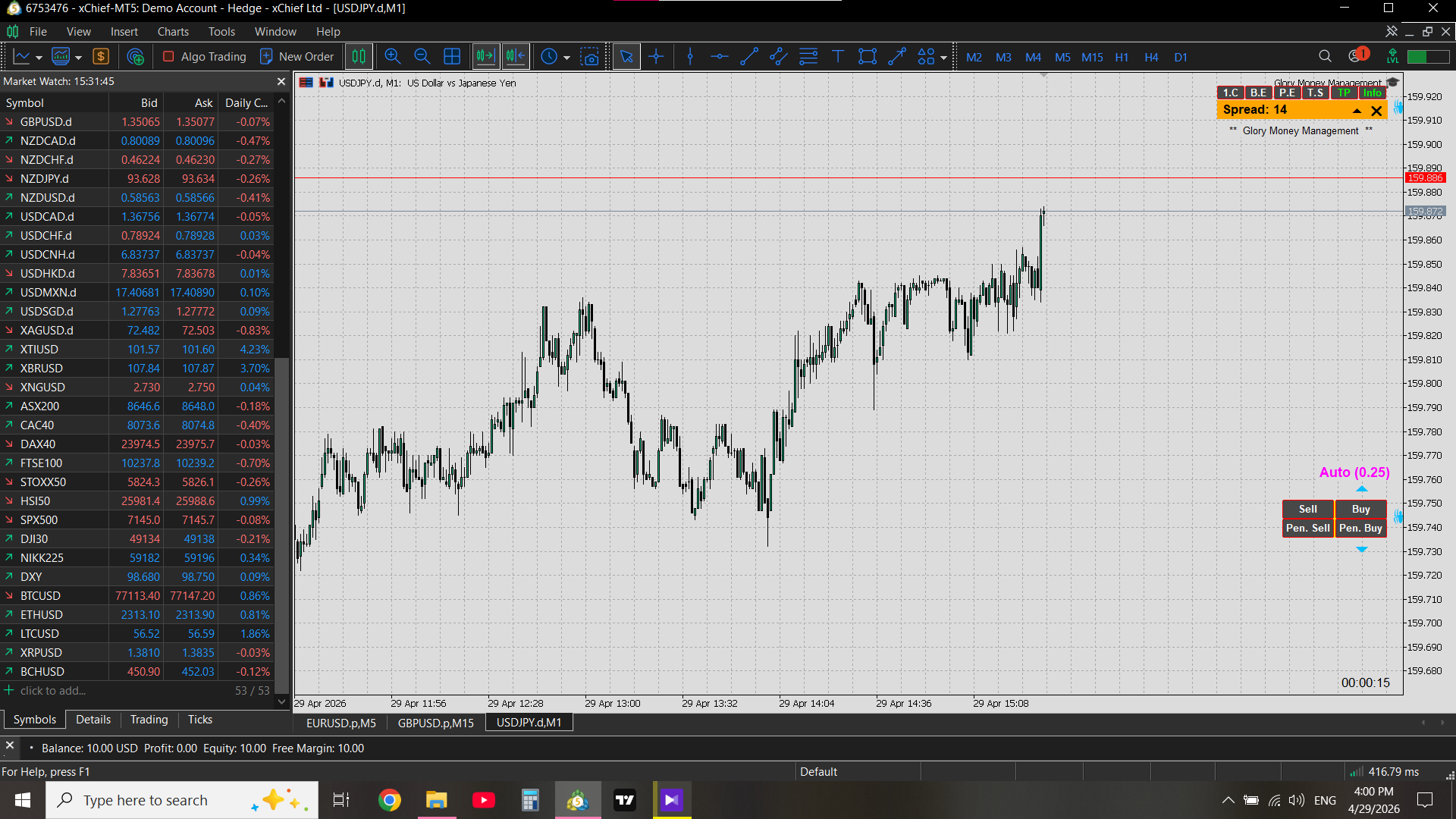1456x819 pixels.
Task: Close the orange Spread panel
Action: click(x=1377, y=111)
